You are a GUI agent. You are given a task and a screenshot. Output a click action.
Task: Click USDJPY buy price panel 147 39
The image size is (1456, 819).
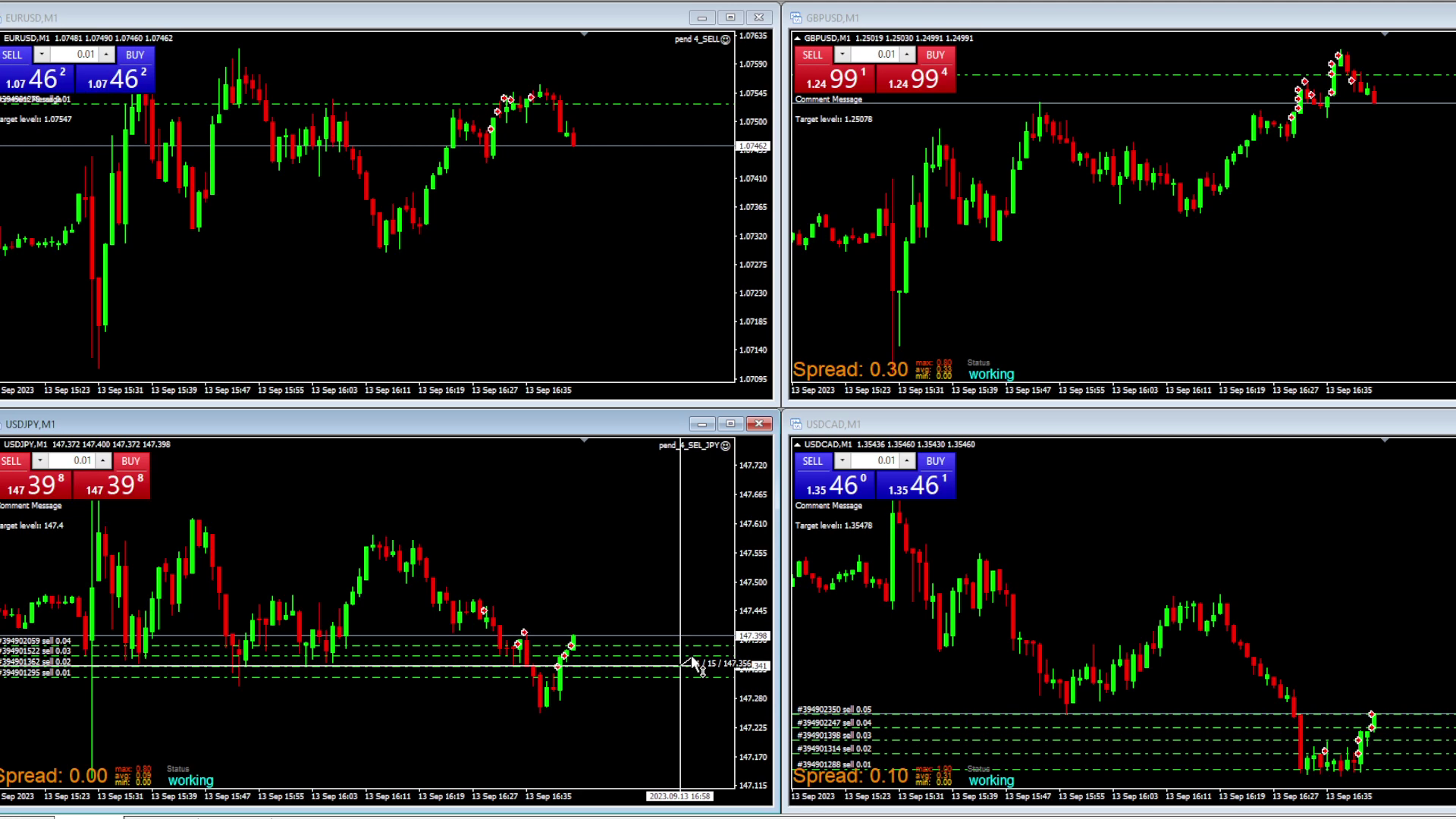point(112,485)
